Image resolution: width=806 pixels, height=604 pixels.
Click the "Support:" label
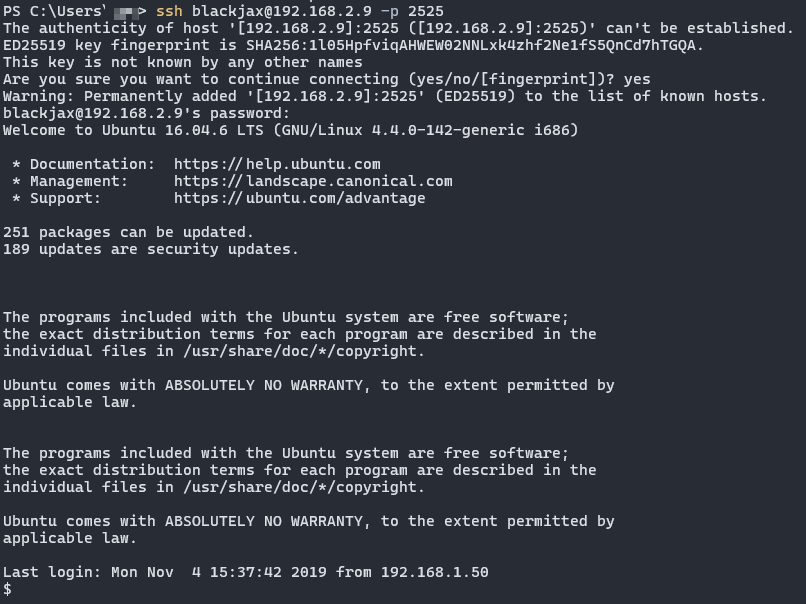[x=65, y=198]
